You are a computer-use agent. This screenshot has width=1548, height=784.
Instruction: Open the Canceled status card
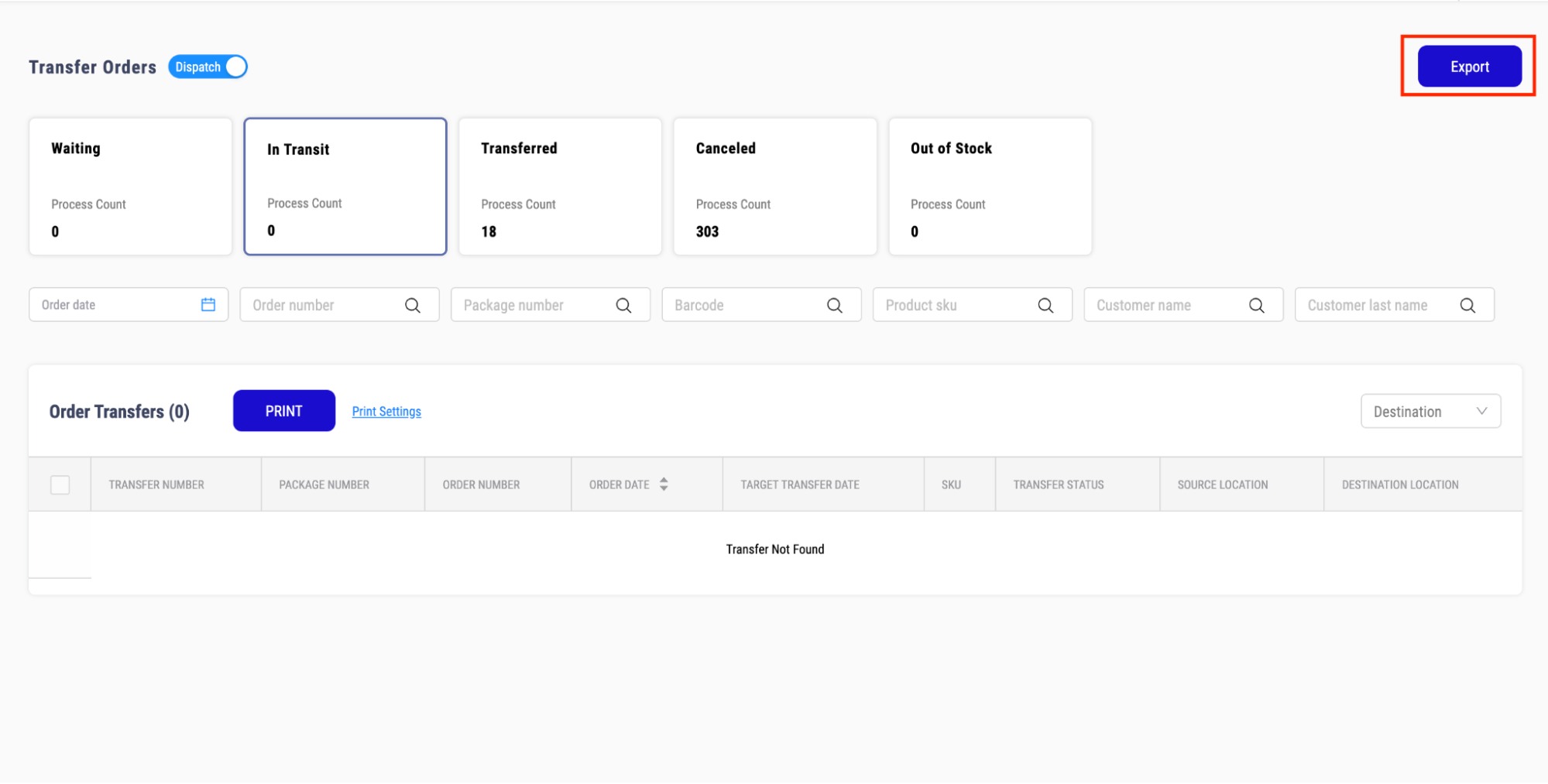(x=774, y=187)
